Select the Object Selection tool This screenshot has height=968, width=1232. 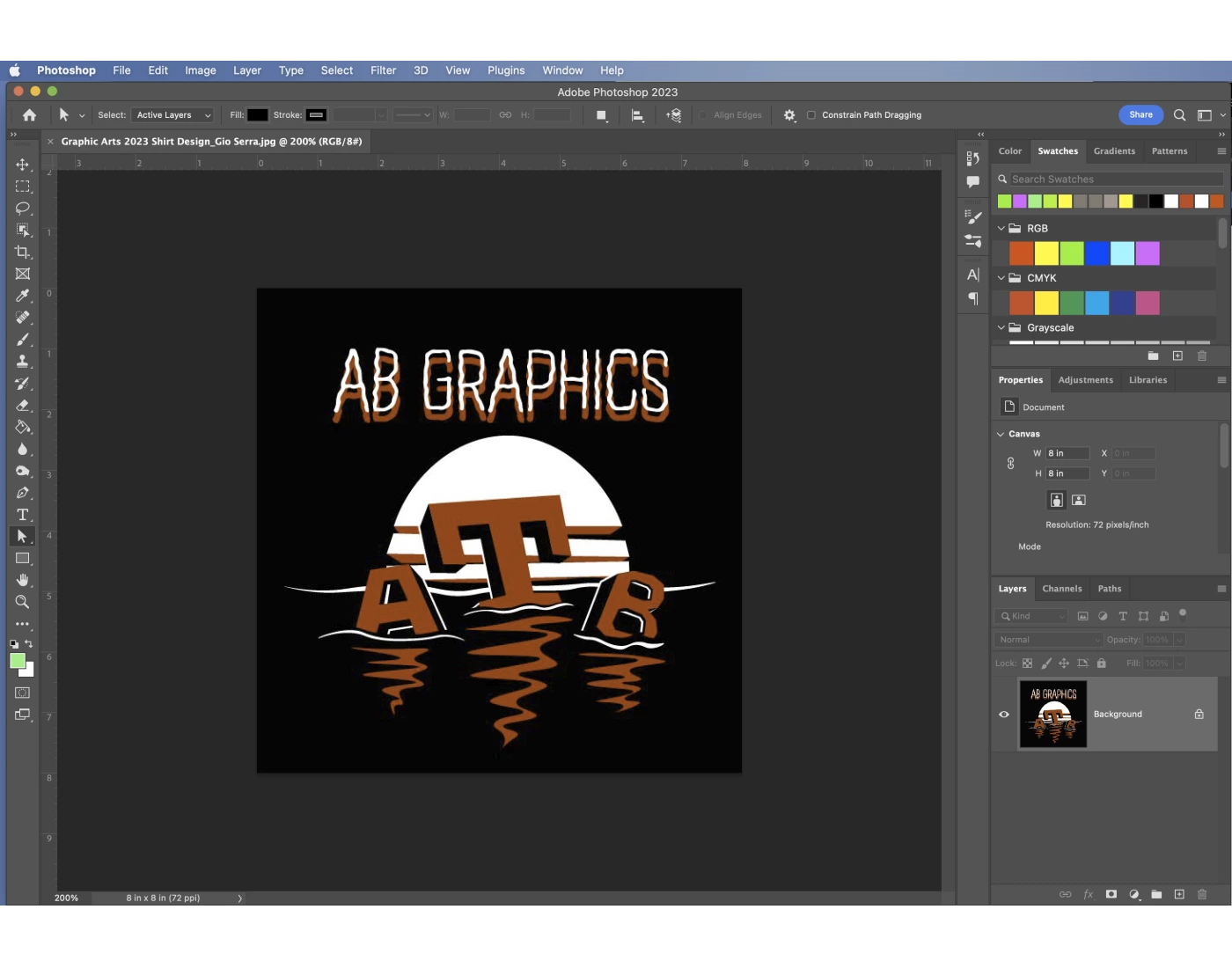click(23, 231)
